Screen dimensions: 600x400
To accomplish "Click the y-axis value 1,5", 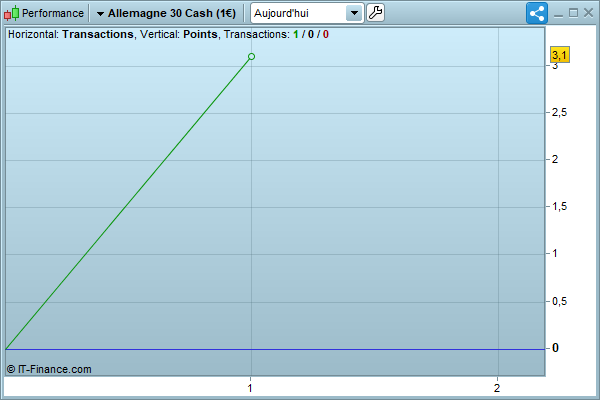I will pyautogui.click(x=559, y=207).
